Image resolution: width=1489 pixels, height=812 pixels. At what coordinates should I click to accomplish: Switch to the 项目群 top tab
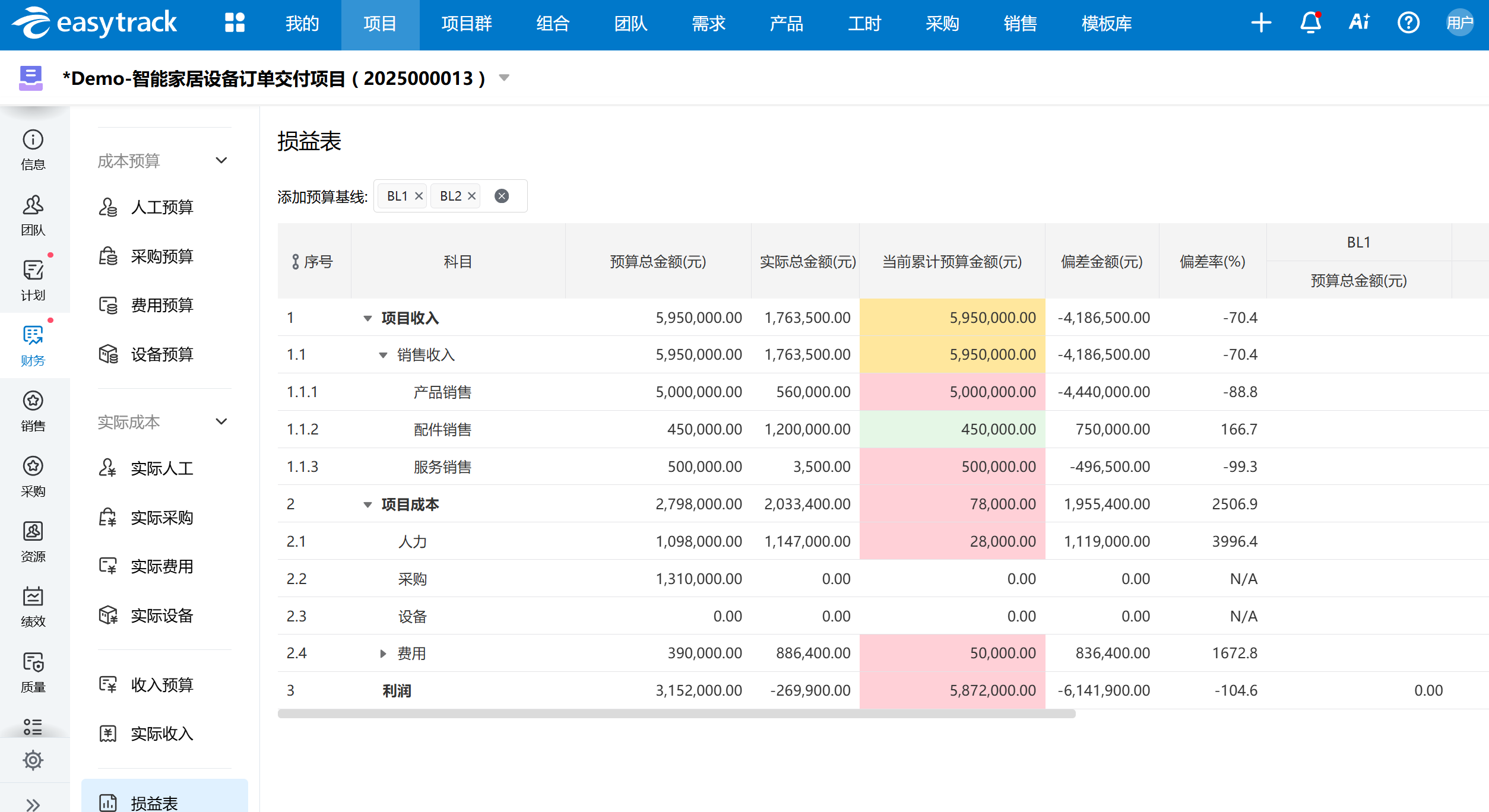pyautogui.click(x=467, y=24)
